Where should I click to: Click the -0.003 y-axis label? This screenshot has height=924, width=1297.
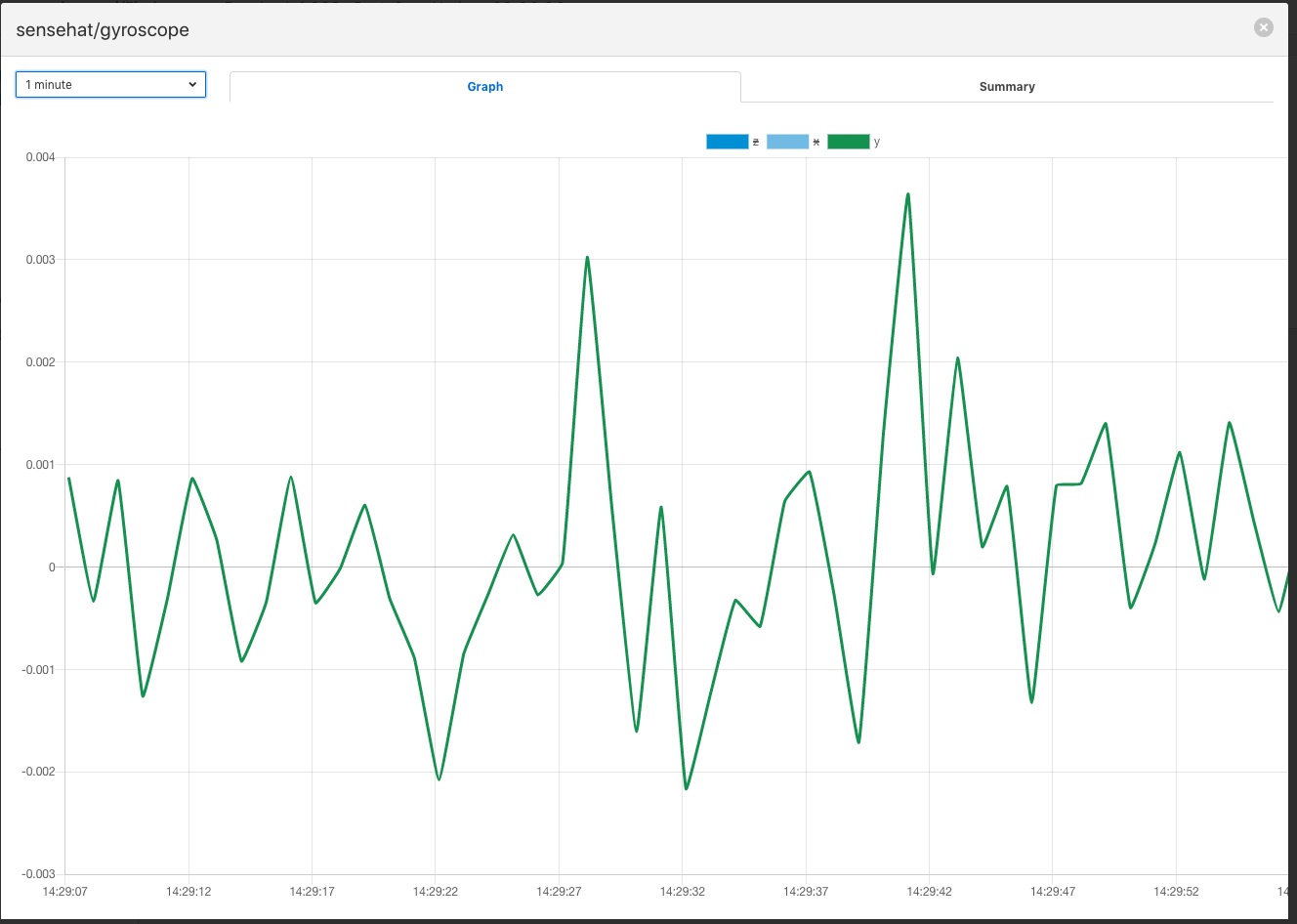click(39, 874)
